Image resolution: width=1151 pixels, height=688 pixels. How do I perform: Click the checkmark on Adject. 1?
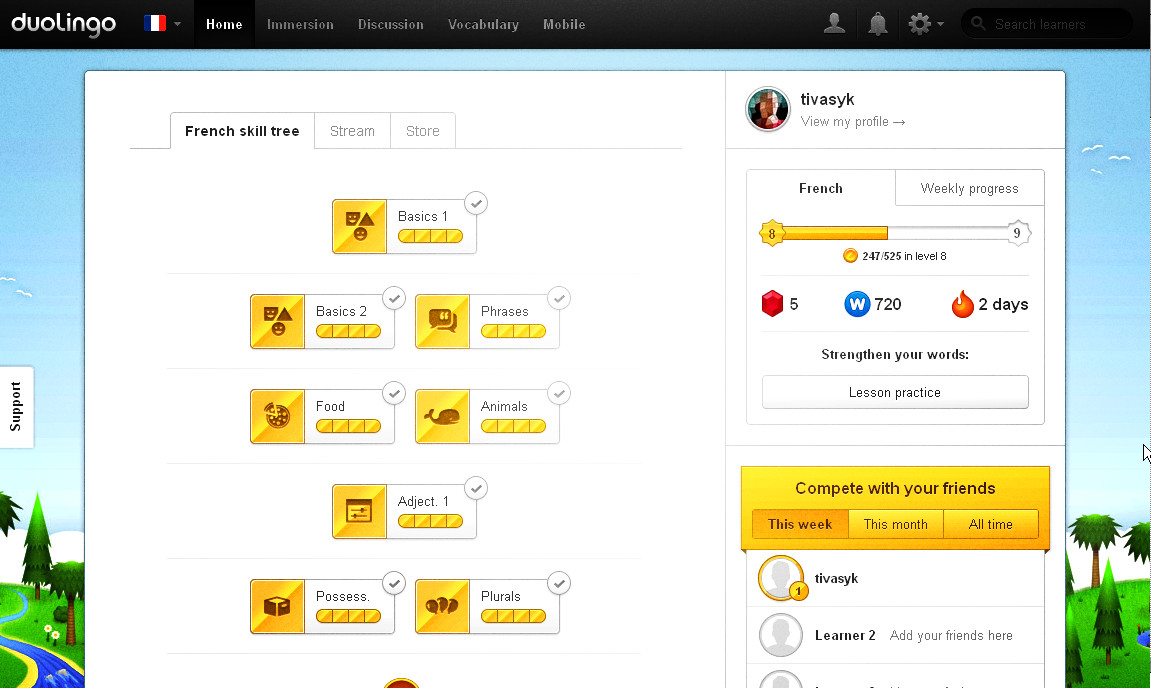click(x=476, y=488)
